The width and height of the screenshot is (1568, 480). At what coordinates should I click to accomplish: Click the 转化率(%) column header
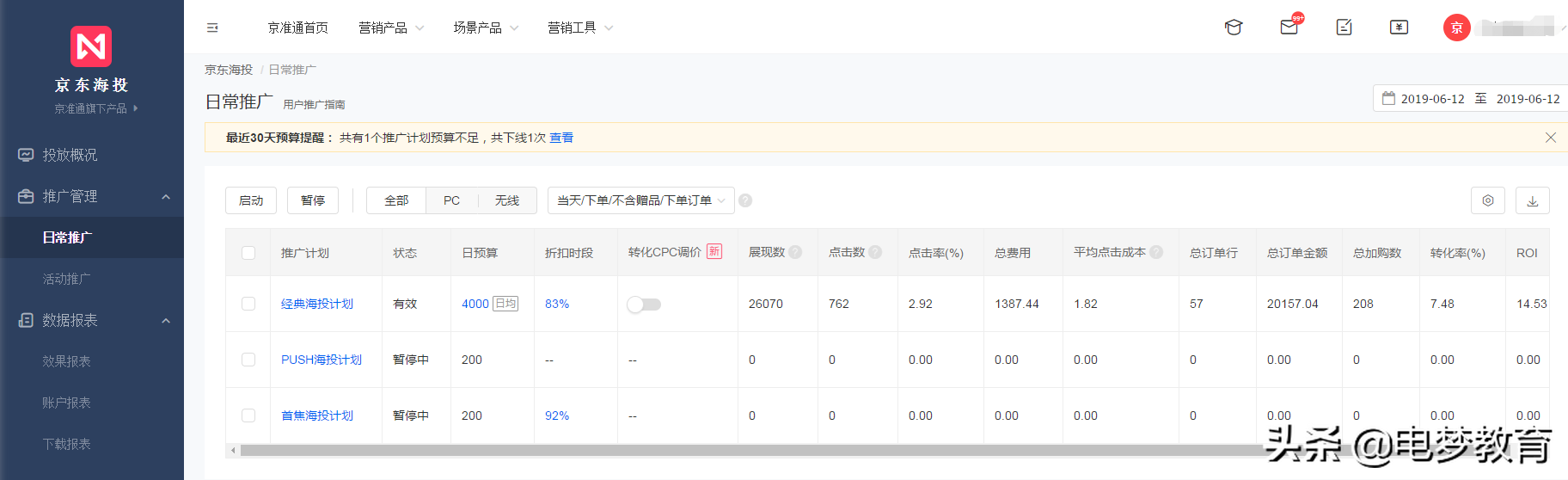(1458, 253)
